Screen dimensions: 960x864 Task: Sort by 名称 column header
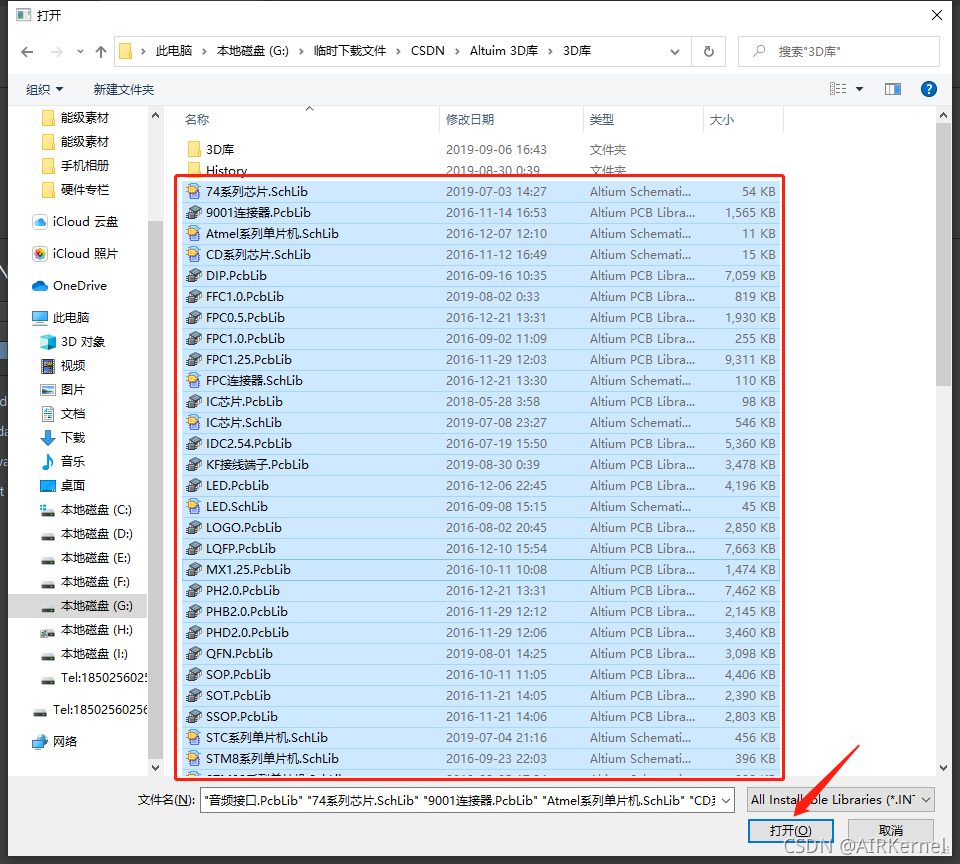click(x=197, y=119)
